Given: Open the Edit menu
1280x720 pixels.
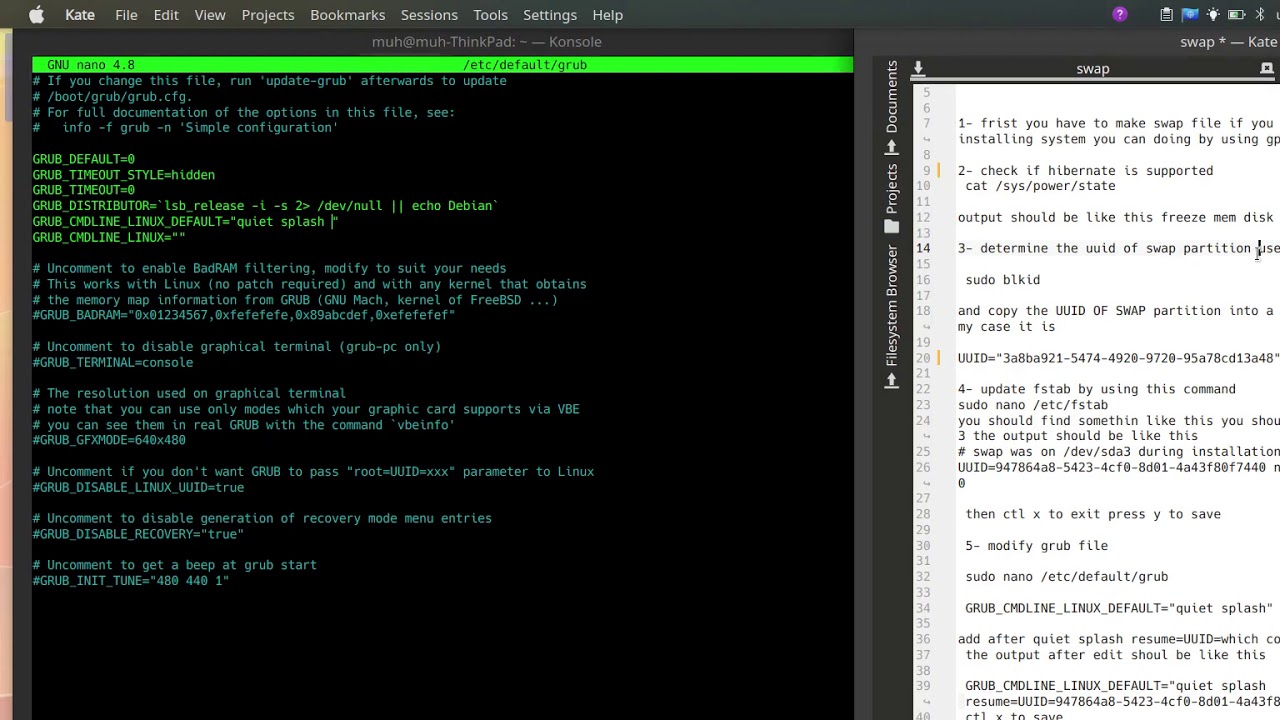Looking at the screenshot, I should [x=166, y=15].
